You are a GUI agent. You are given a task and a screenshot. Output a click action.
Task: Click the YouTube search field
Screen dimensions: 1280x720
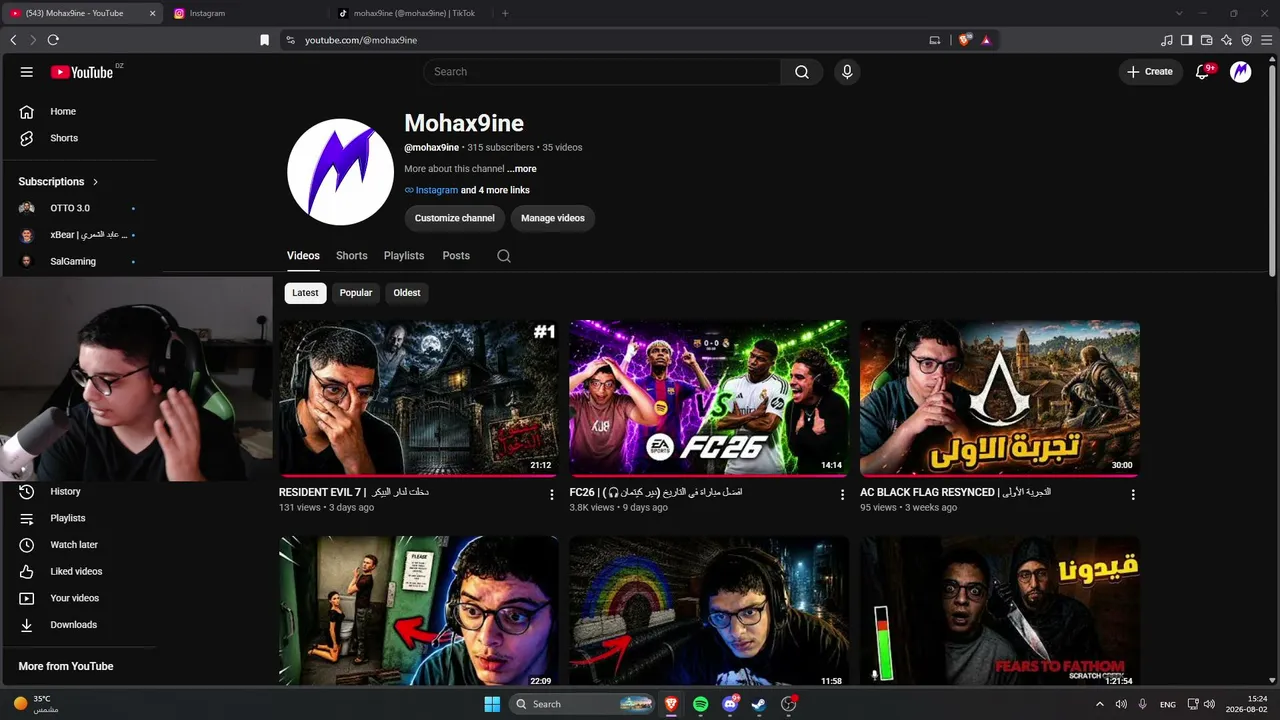click(602, 72)
